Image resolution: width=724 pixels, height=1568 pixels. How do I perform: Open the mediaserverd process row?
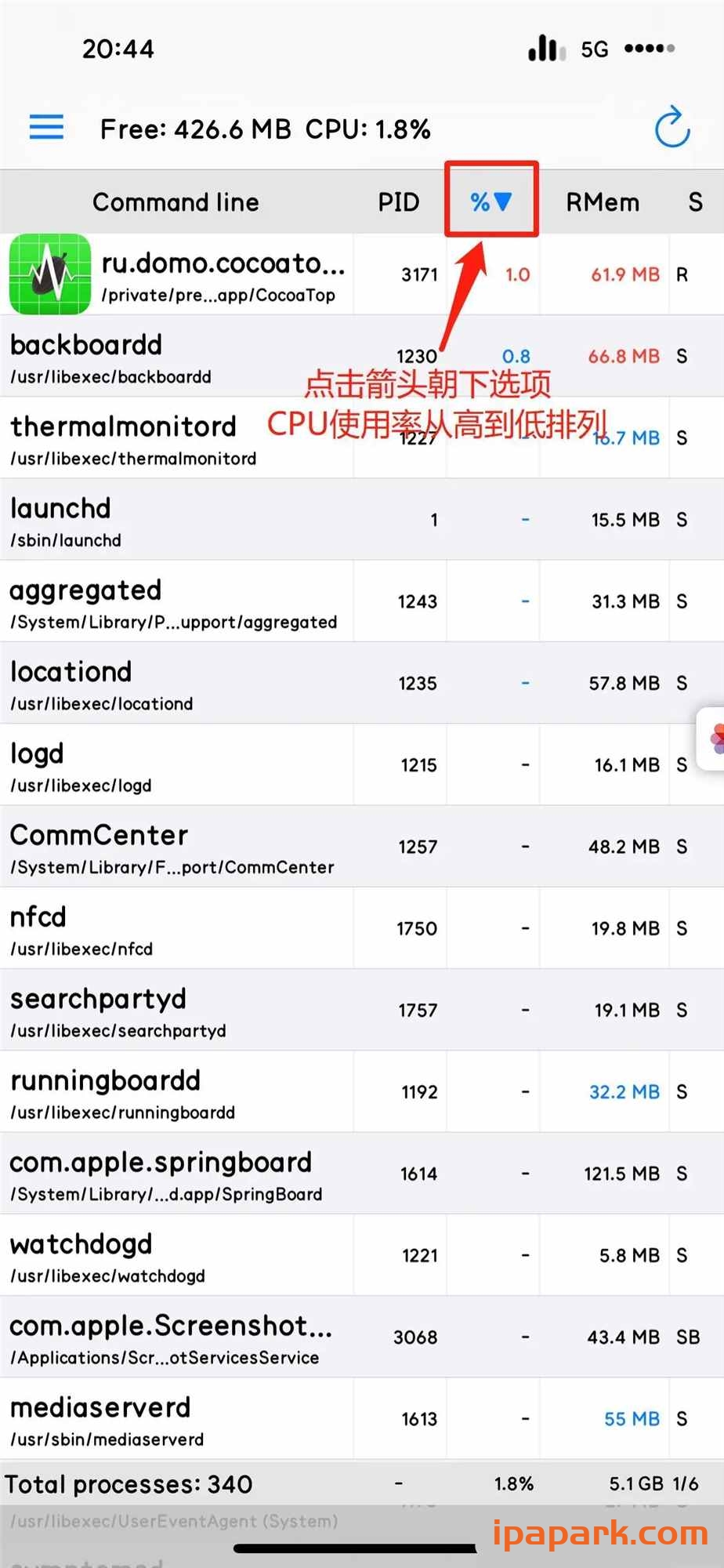tap(180, 1420)
